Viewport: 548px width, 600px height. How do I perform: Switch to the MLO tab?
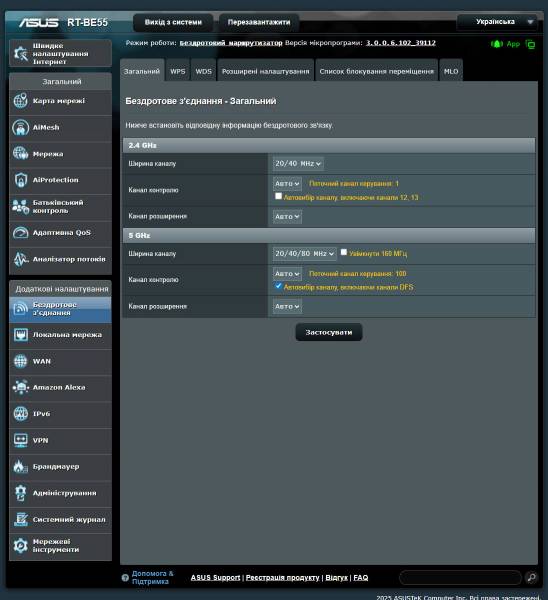(451, 71)
